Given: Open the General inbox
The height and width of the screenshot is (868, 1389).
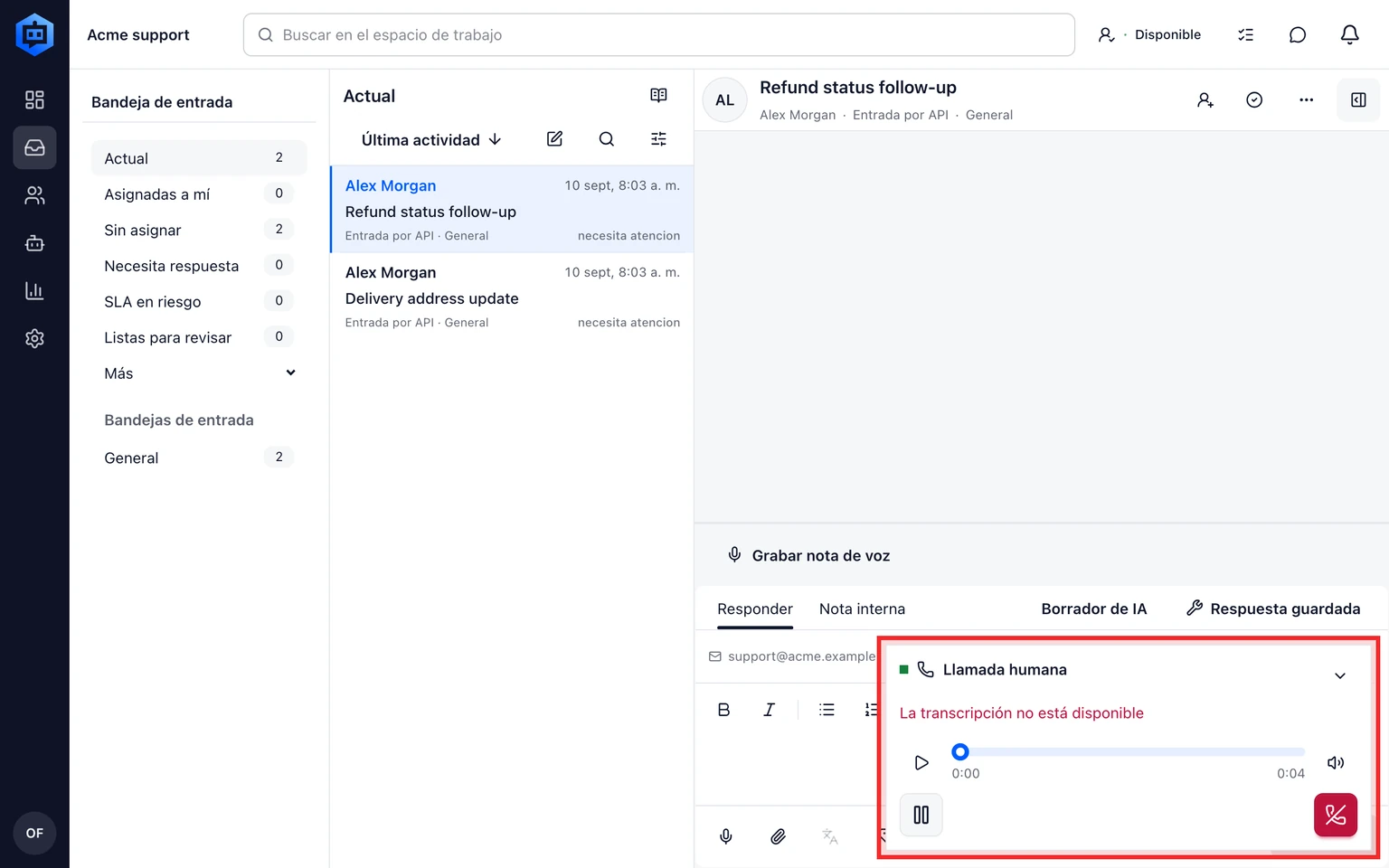Looking at the screenshot, I should coord(199,458).
